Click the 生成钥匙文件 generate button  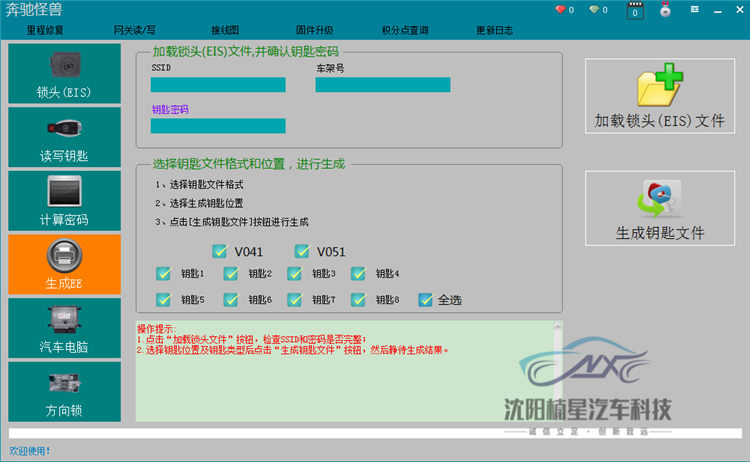pos(659,209)
